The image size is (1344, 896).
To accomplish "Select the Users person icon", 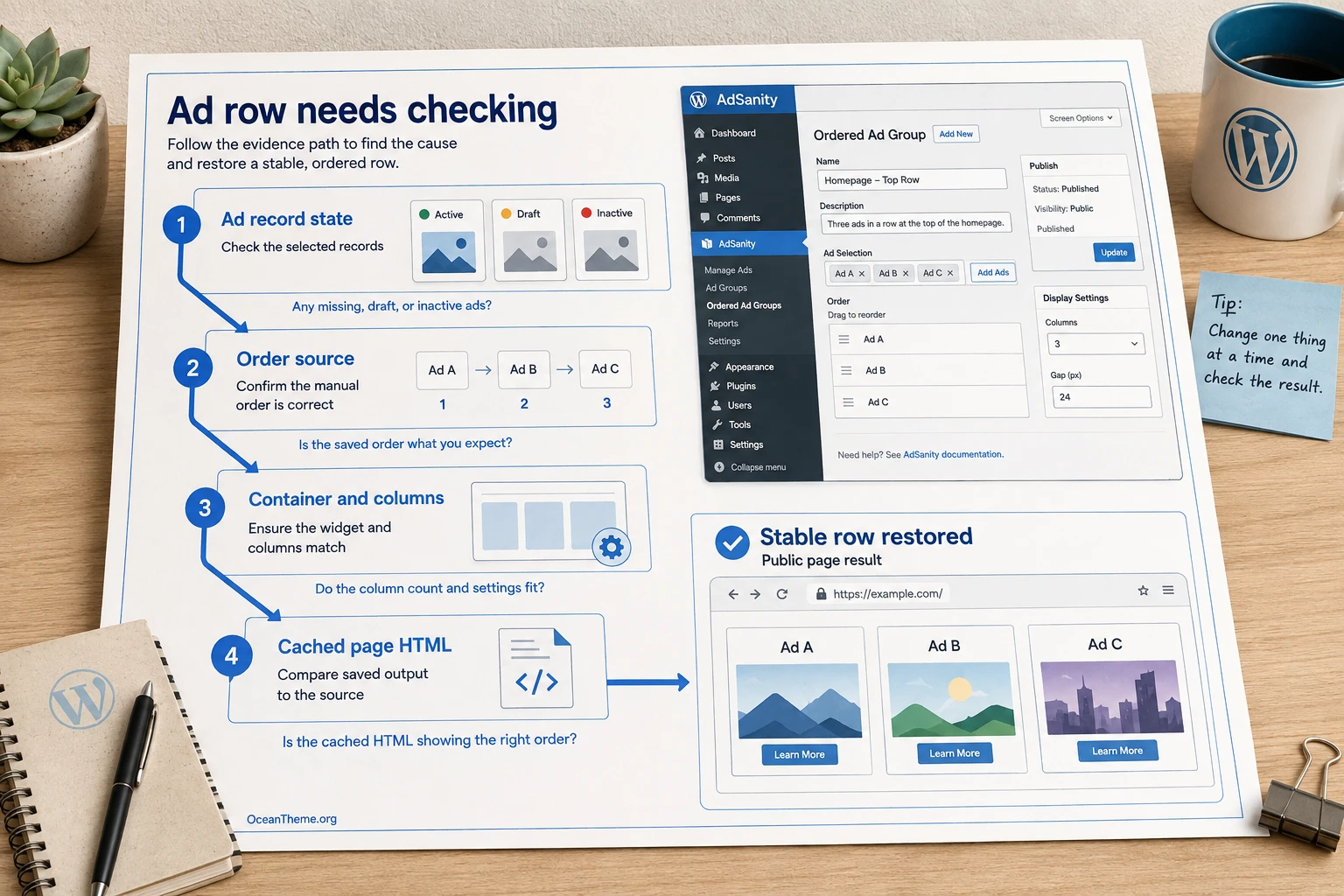I will click(717, 405).
